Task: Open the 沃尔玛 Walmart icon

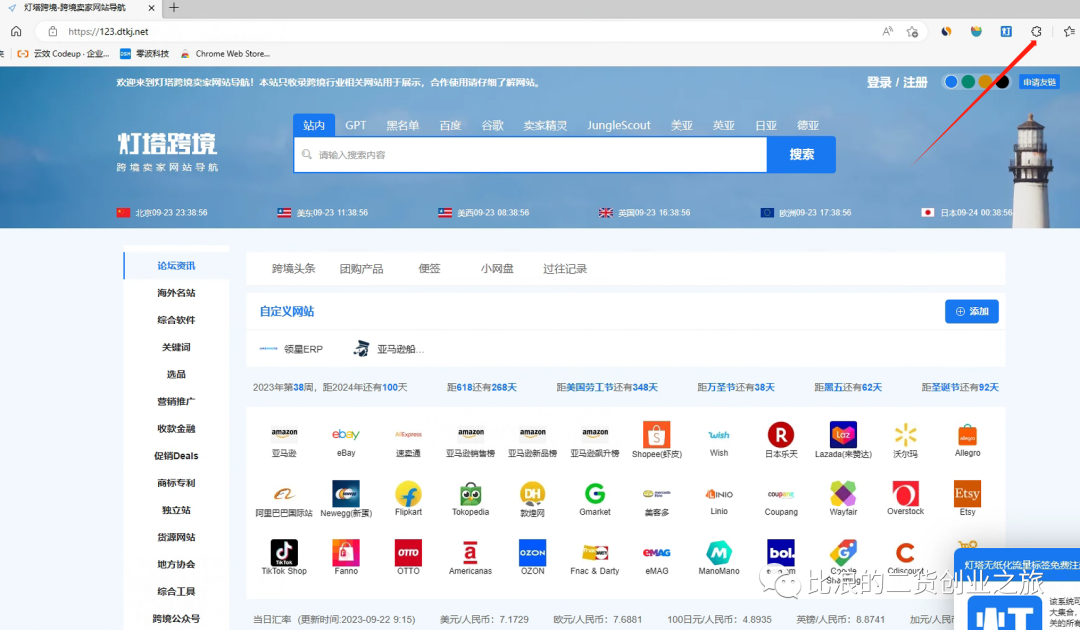Action: 905,434
